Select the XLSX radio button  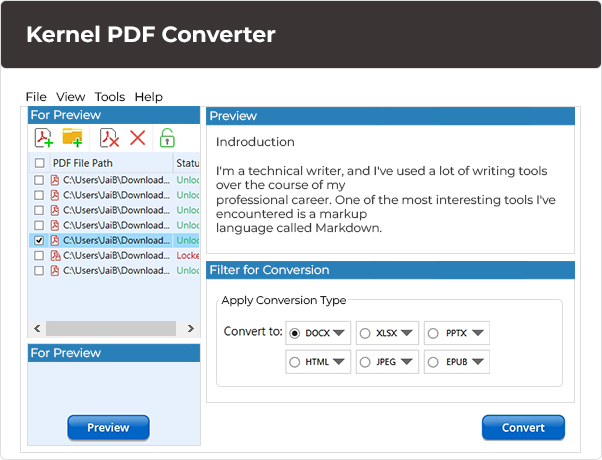[365, 333]
